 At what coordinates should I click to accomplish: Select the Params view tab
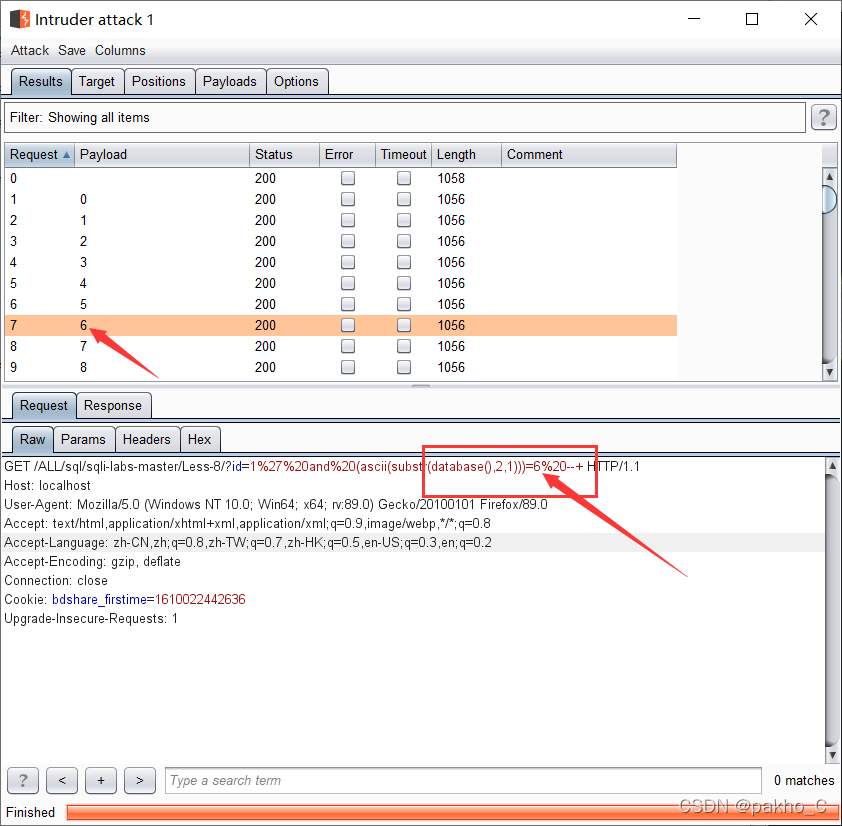pyautogui.click(x=83, y=439)
